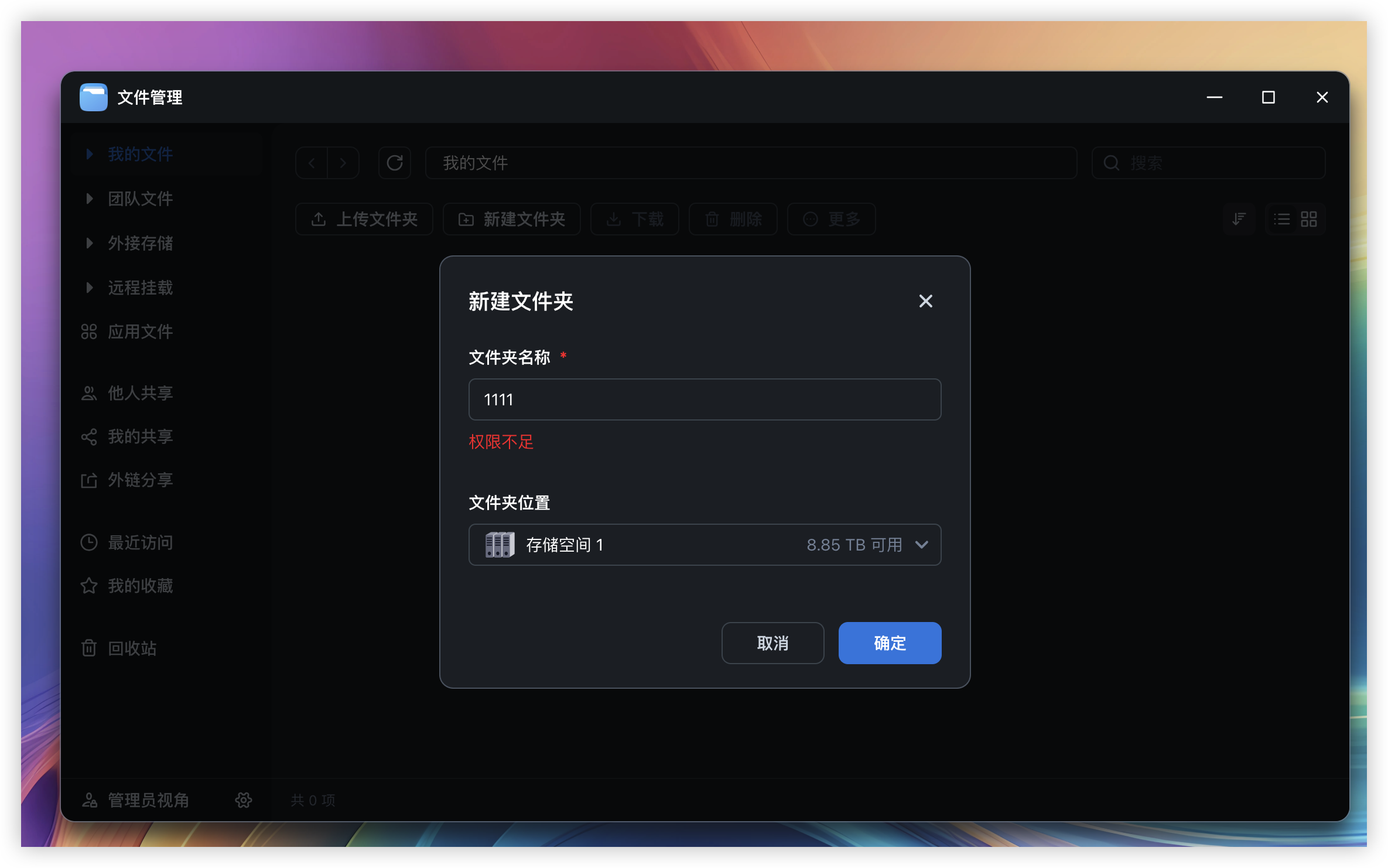Click the back navigation arrow
The height and width of the screenshot is (868, 1388).
(312, 163)
